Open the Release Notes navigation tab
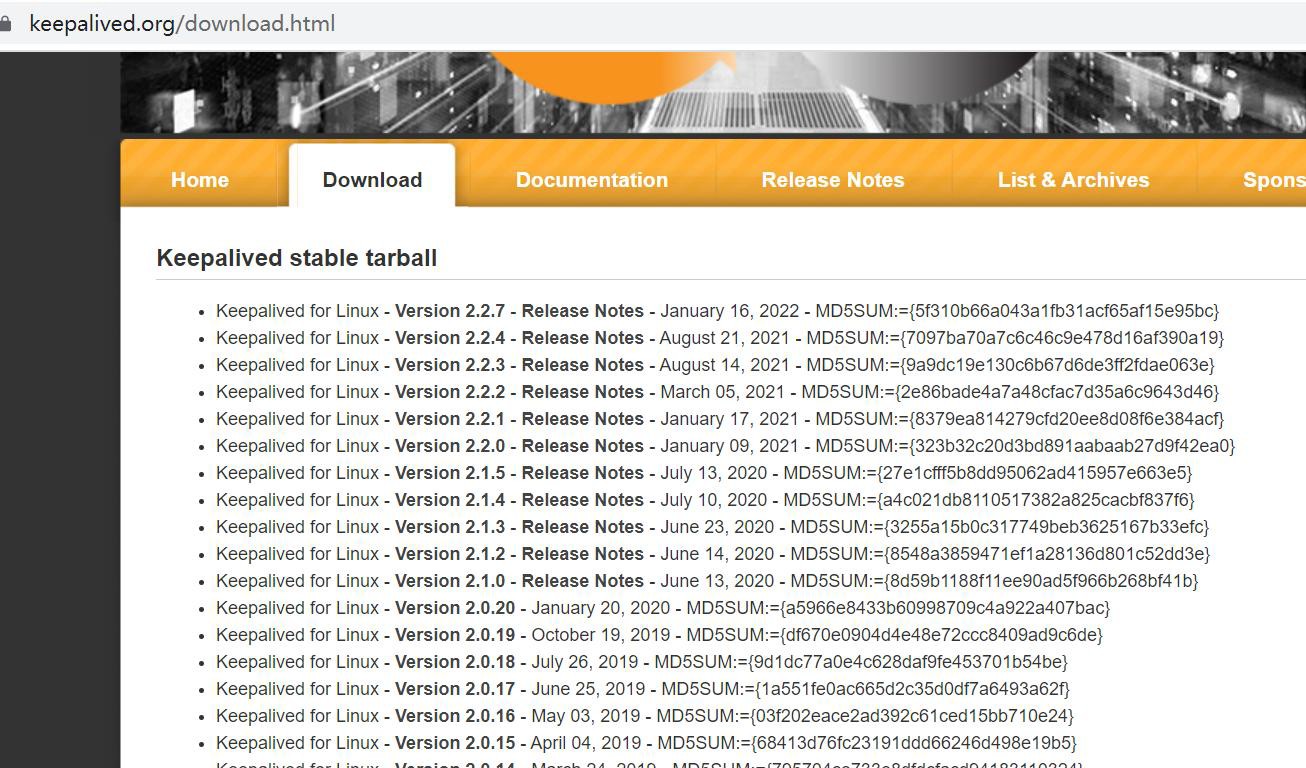The height and width of the screenshot is (768, 1306). coord(832,180)
